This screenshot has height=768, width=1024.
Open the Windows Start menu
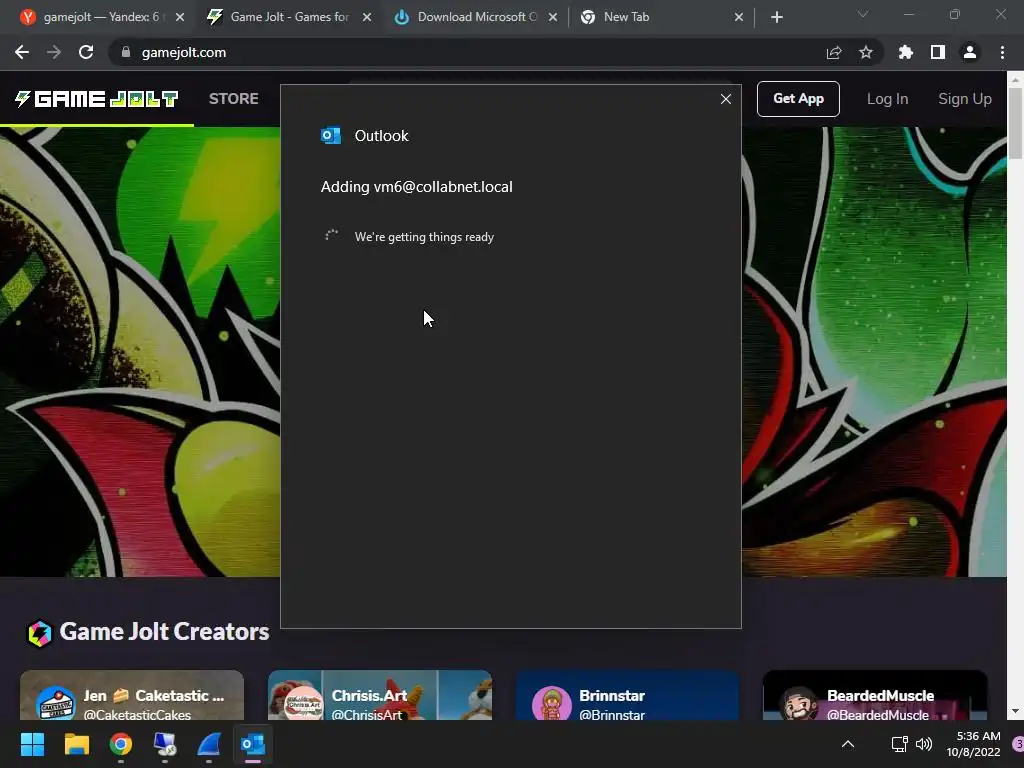(32, 744)
